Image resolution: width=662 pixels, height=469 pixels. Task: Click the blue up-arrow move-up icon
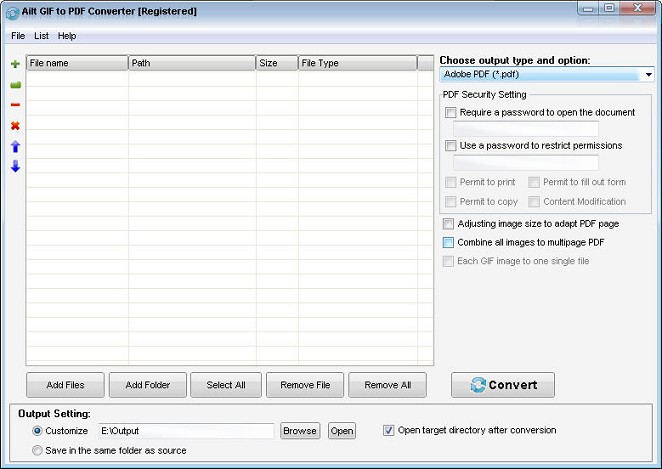[16, 146]
